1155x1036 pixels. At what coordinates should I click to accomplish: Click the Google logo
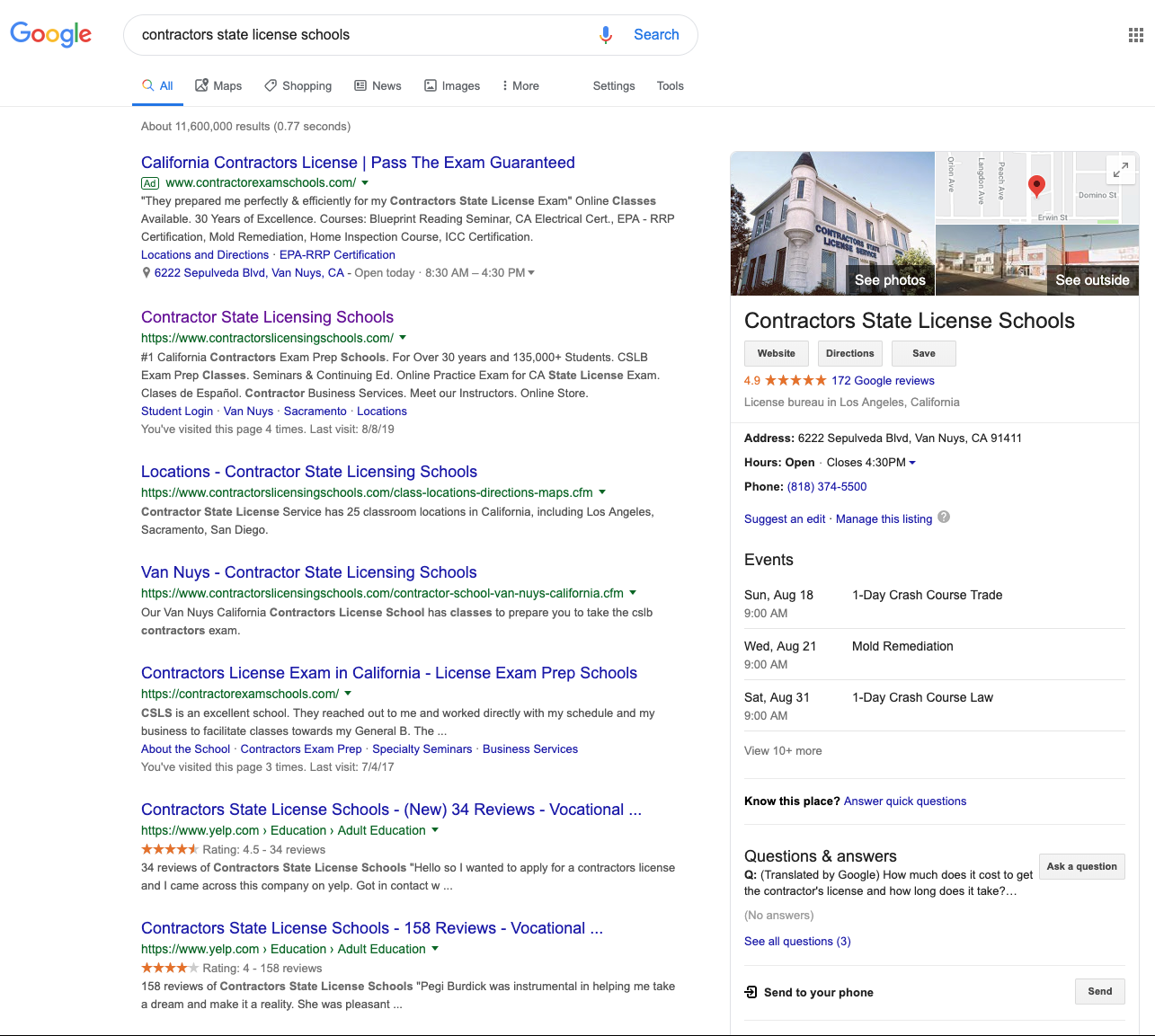[51, 34]
